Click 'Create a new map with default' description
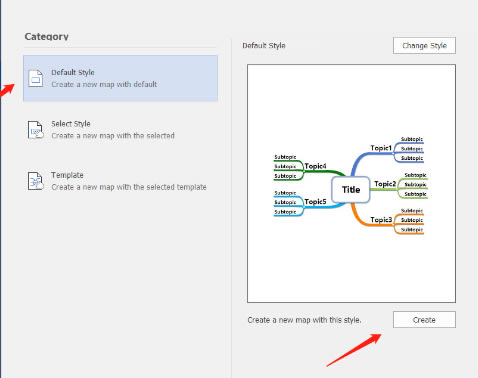 click(x=104, y=84)
